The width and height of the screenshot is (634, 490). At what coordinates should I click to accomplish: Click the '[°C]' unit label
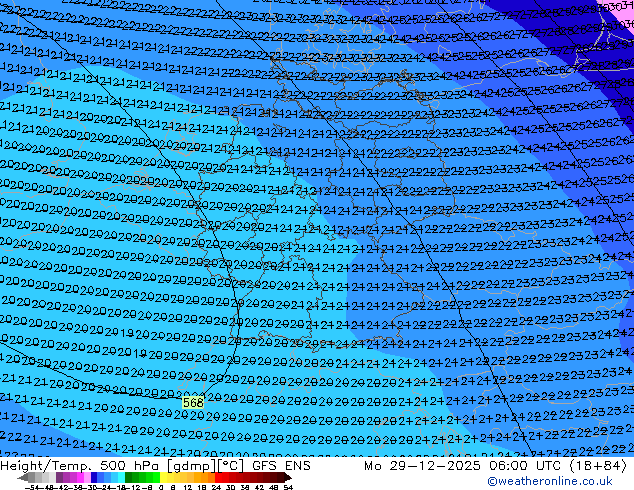click(x=231, y=466)
